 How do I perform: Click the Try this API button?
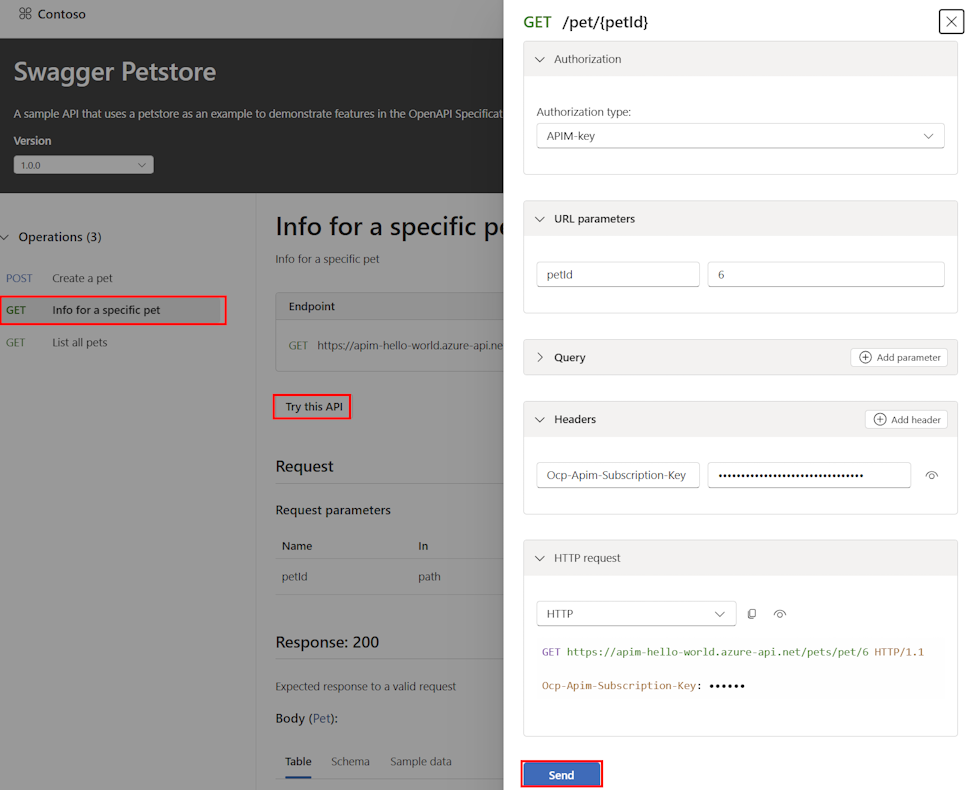(311, 406)
